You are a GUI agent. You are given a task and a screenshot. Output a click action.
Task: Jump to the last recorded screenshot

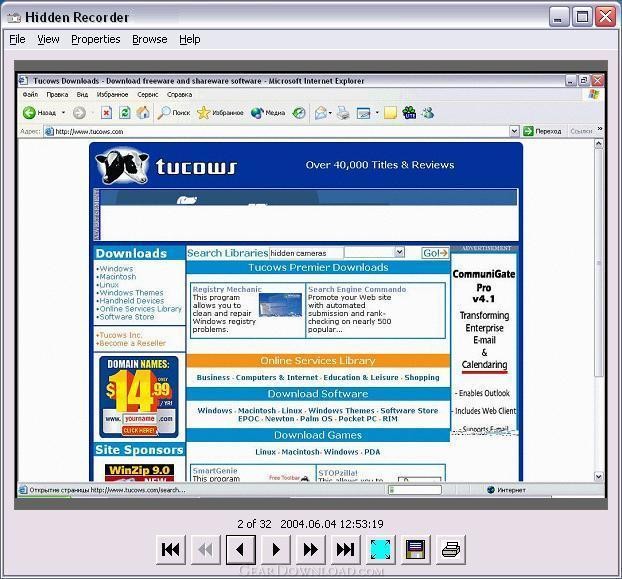coord(345,549)
